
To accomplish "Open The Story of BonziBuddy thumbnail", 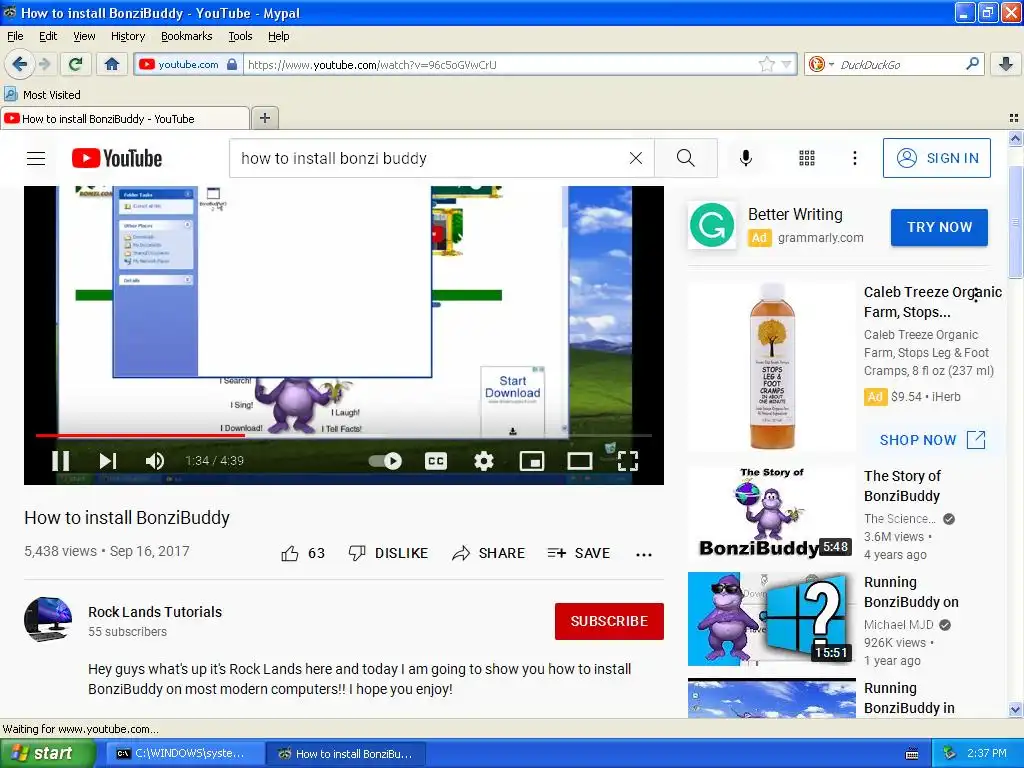I will click(x=771, y=514).
